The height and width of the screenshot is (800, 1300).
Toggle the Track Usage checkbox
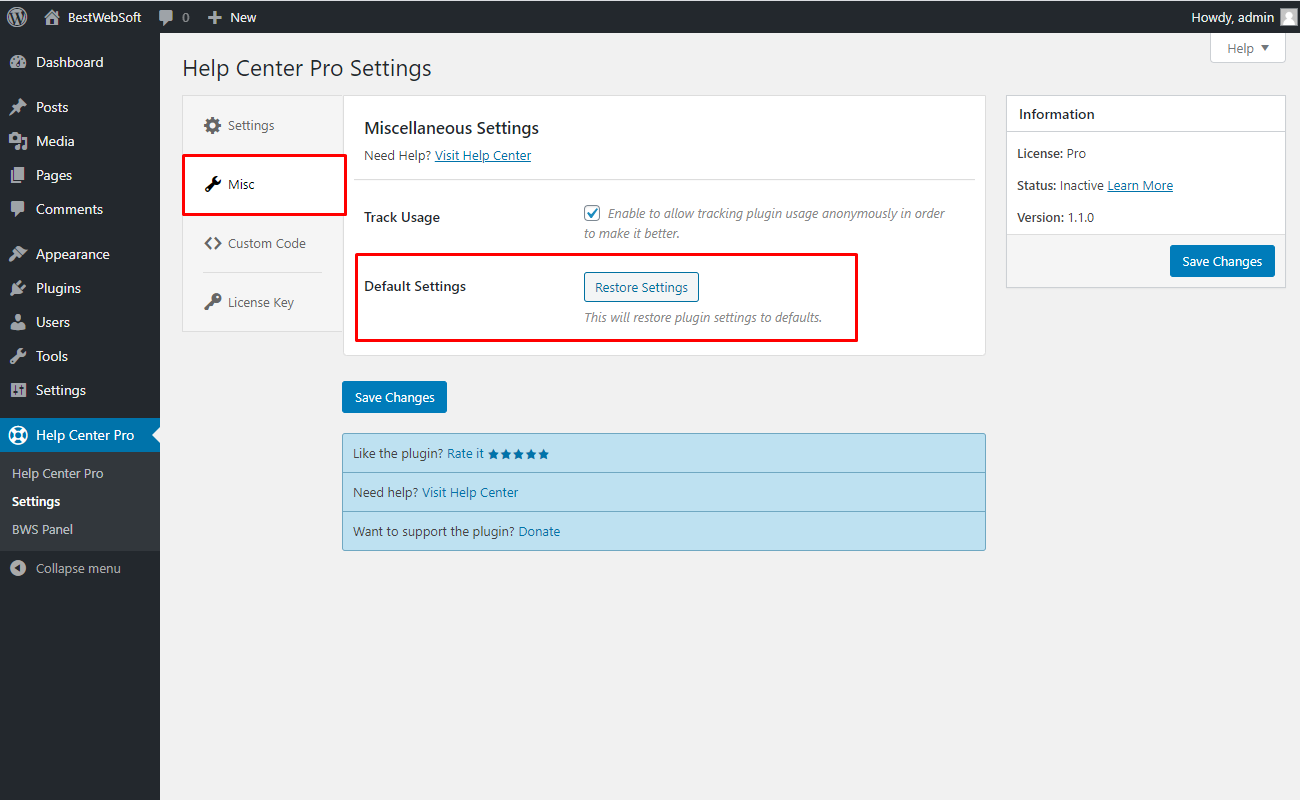[x=592, y=213]
